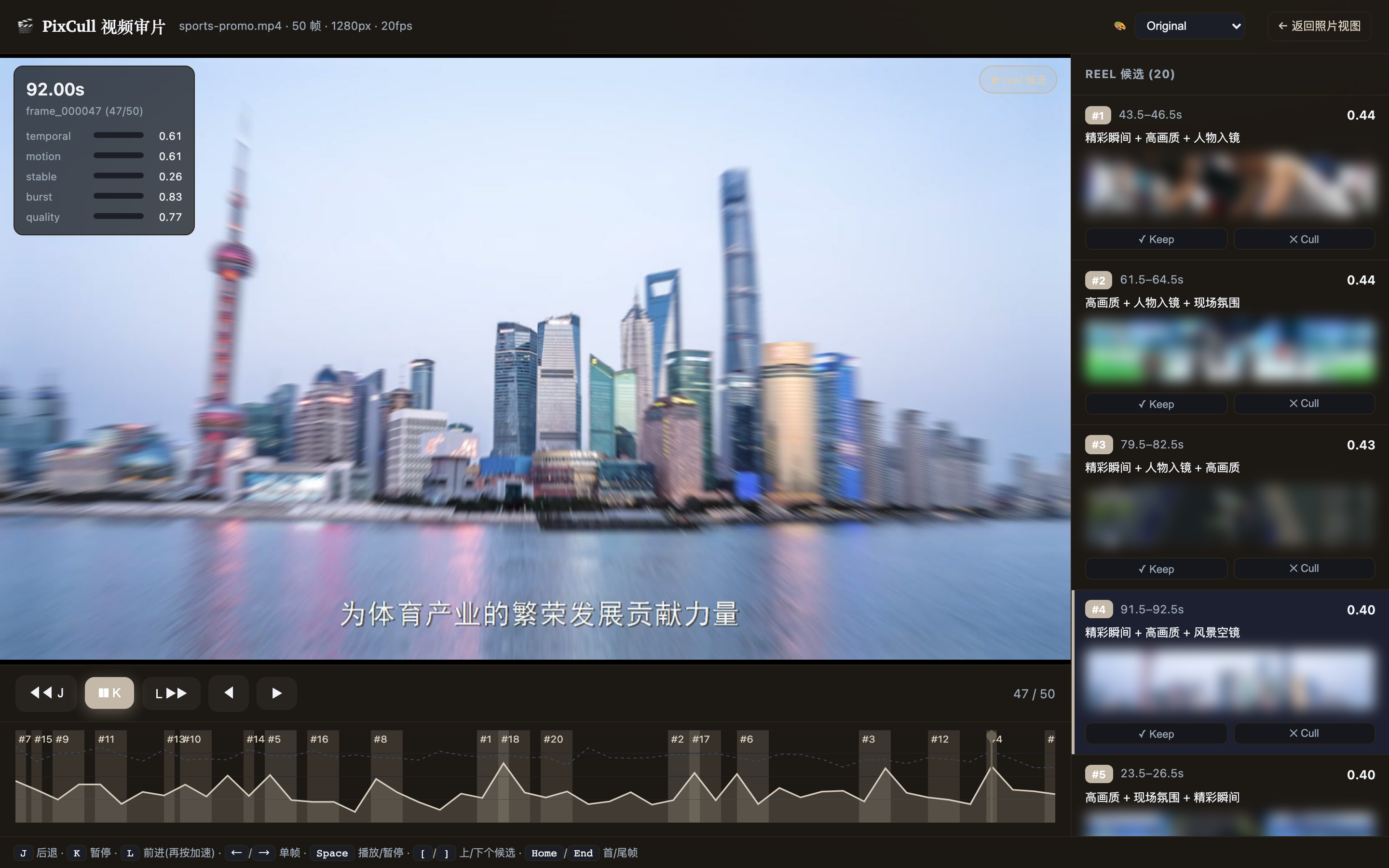The image size is (1389, 868).
Task: Select the #5 badge for 23.5–26.5s
Action: coord(1099,774)
